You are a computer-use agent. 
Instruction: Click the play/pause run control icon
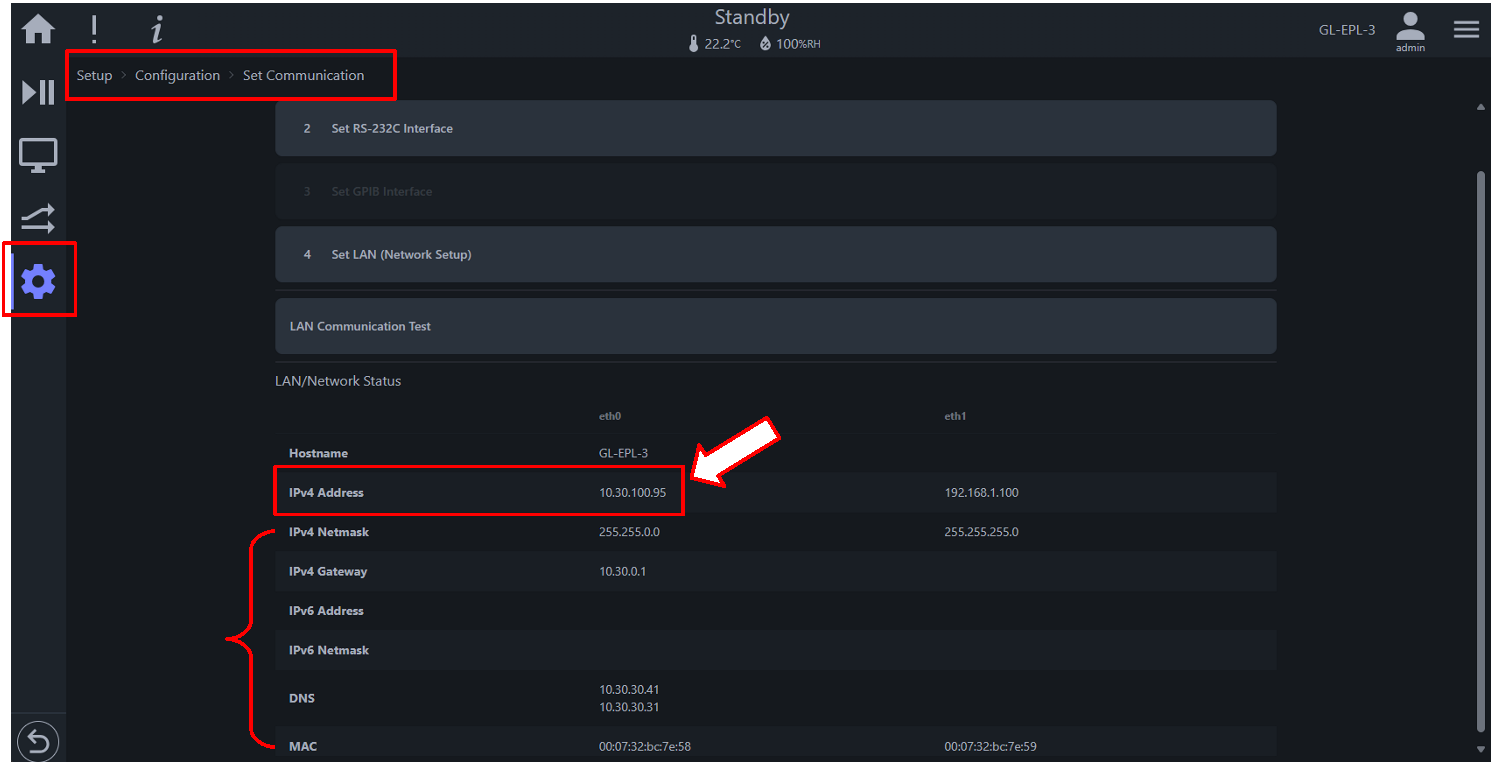pos(38,92)
